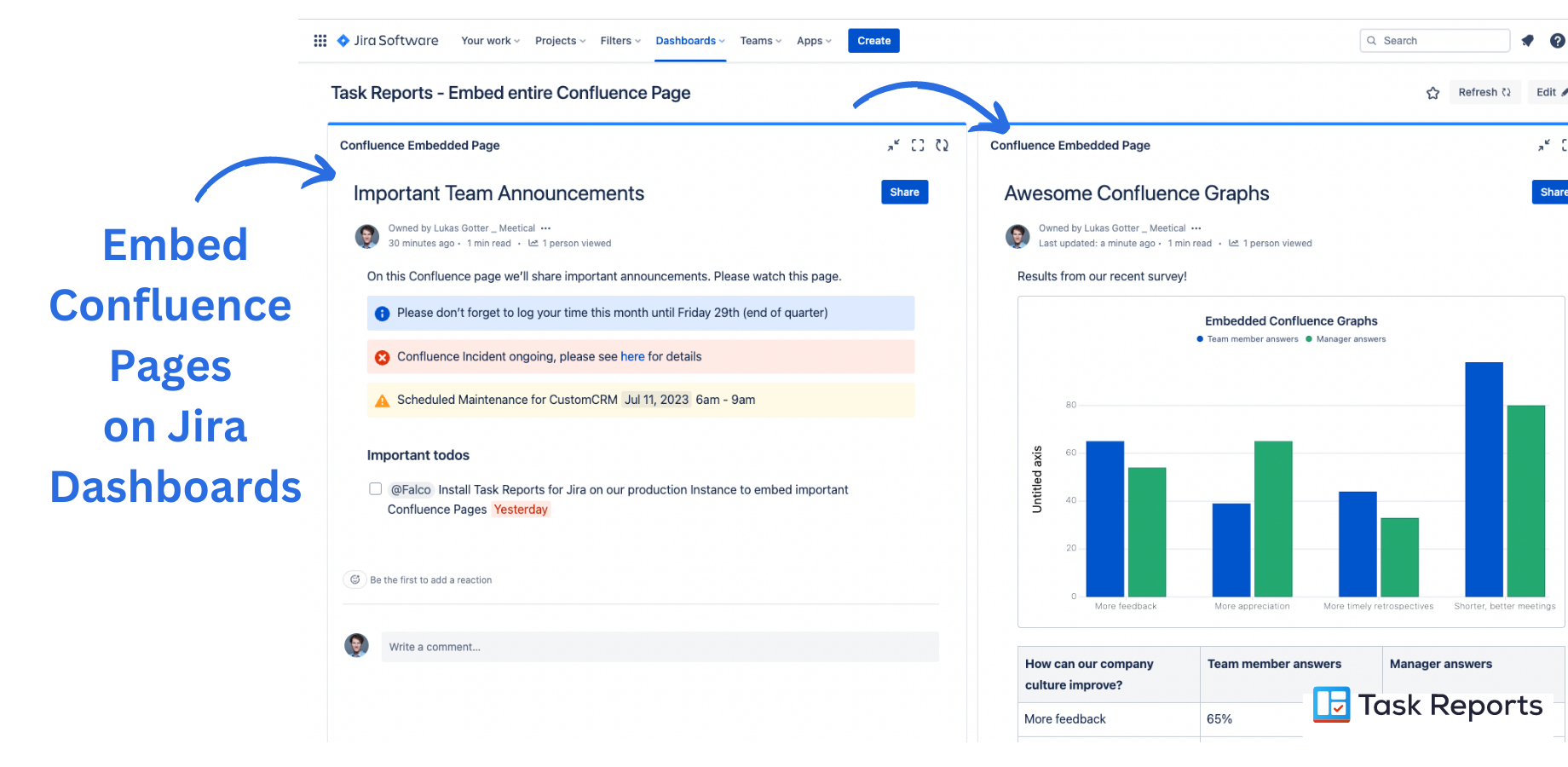This screenshot has height=767, width=1568.
Task: Click the Write a comment field
Action: click(x=660, y=647)
